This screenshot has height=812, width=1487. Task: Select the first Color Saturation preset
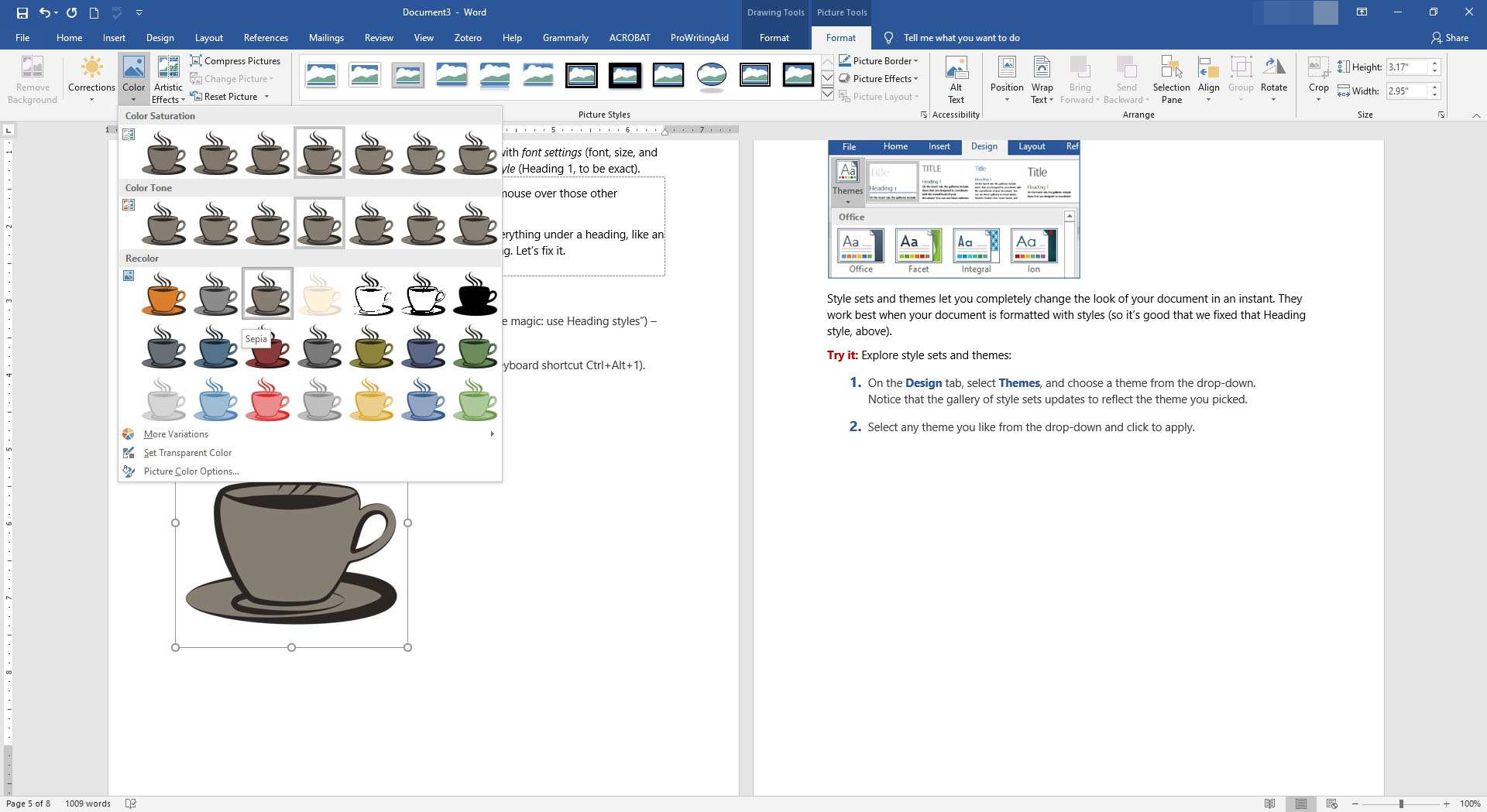(x=163, y=152)
